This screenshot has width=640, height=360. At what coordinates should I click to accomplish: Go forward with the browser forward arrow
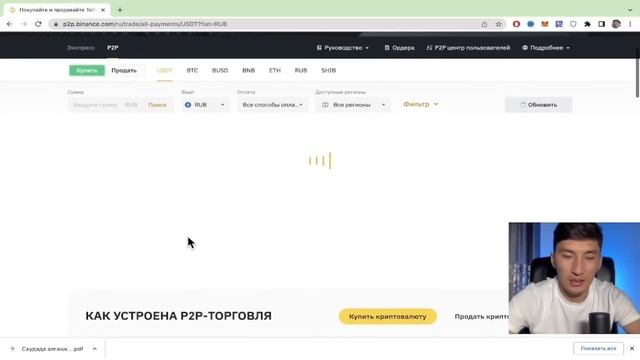24,24
